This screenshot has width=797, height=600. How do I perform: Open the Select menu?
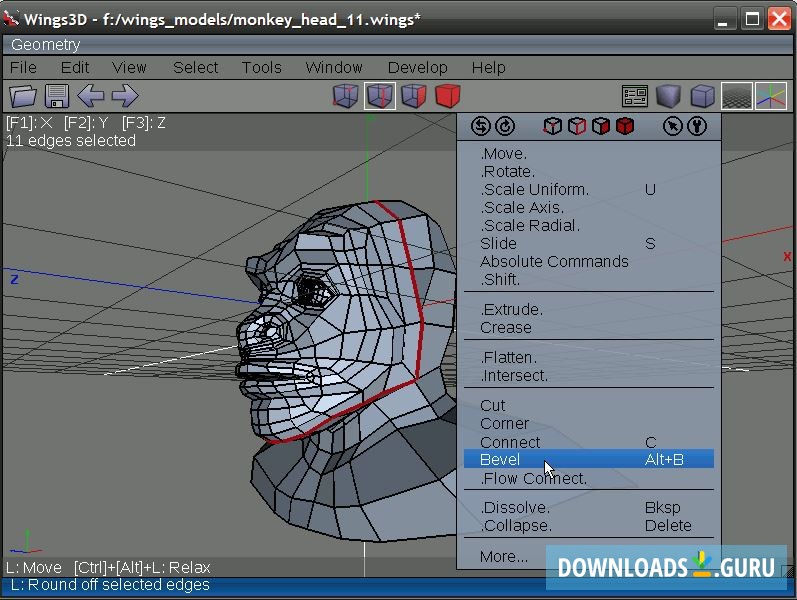click(195, 67)
